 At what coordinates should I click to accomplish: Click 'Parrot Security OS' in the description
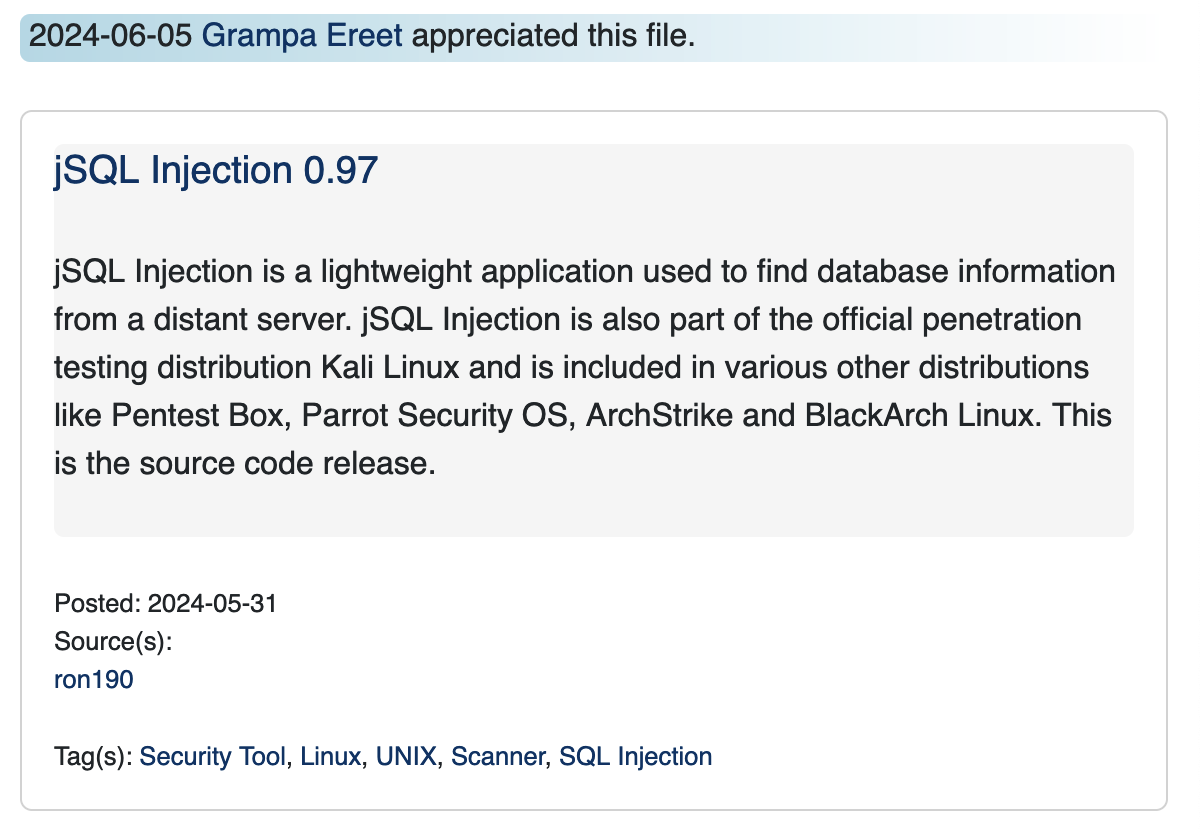(433, 414)
